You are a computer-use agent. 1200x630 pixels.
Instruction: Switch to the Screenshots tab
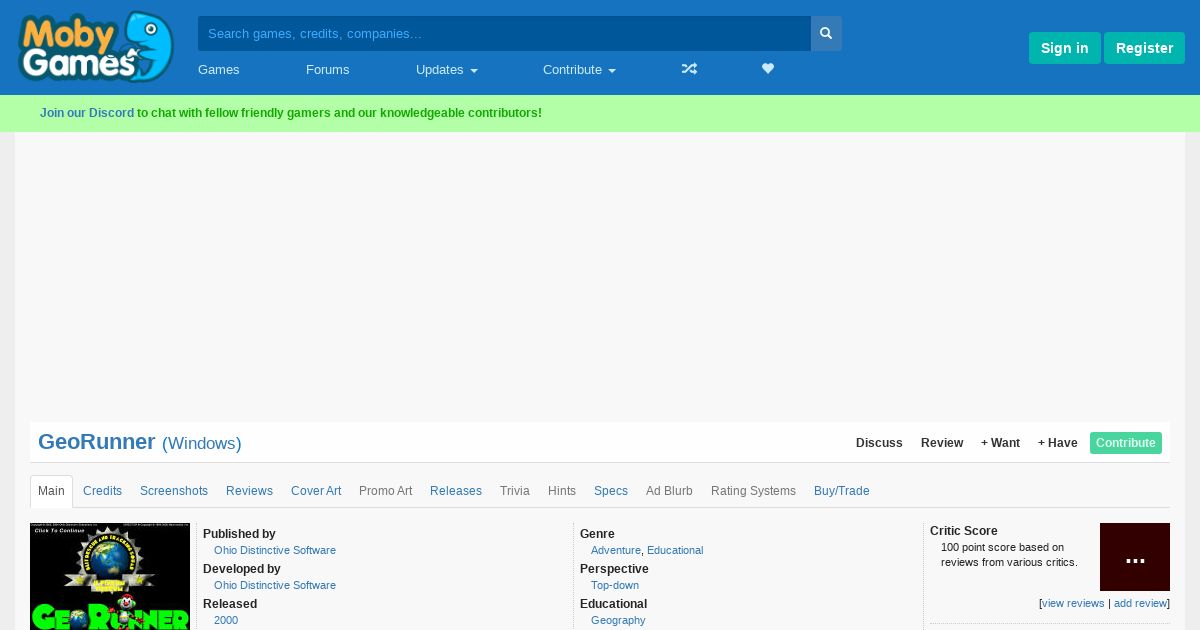coord(174,491)
